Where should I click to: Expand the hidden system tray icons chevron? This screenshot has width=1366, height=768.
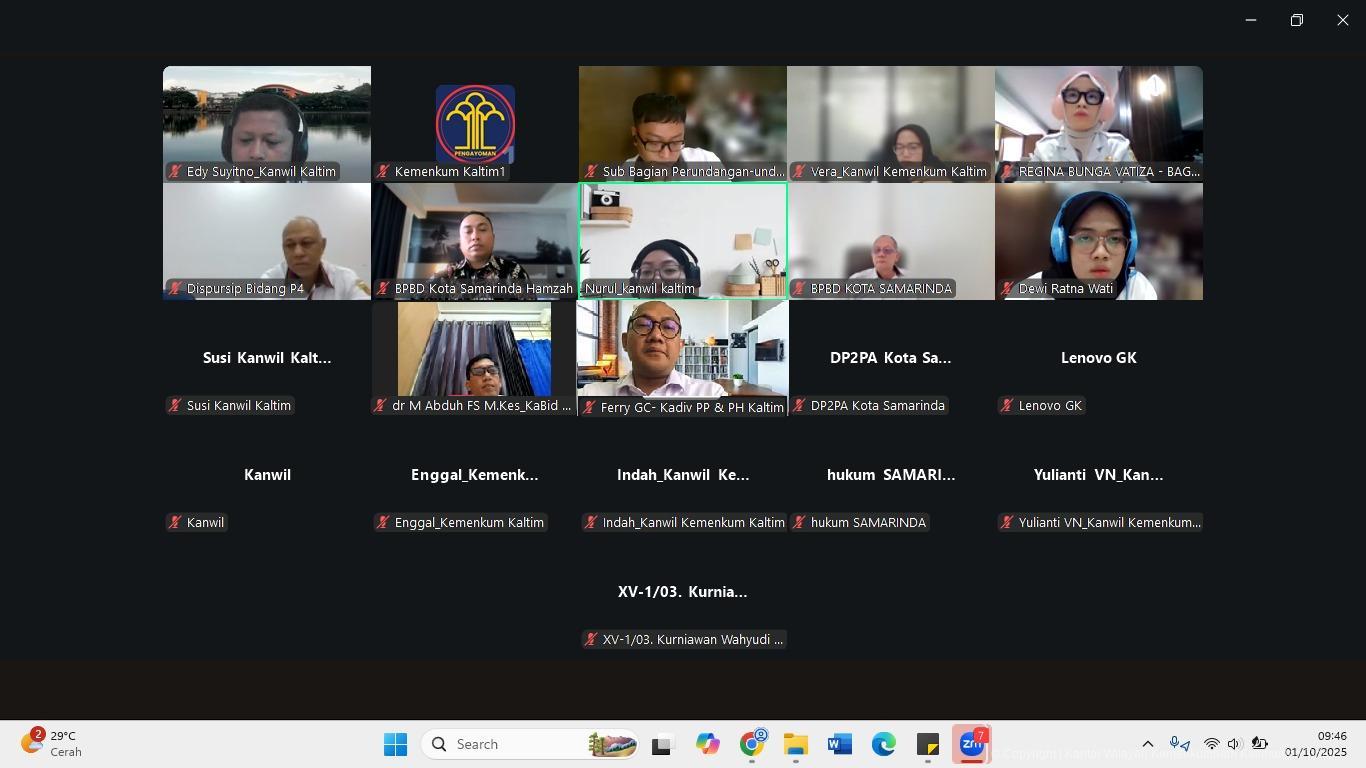1148,744
